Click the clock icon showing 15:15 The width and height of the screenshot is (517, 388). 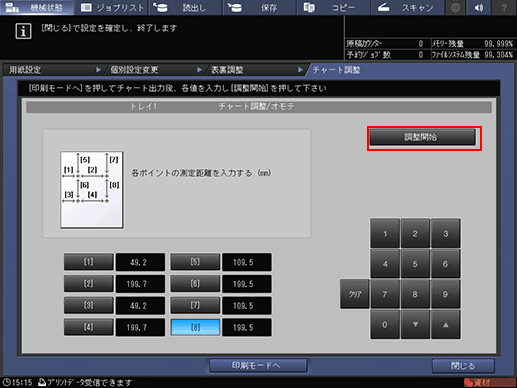coord(6,382)
